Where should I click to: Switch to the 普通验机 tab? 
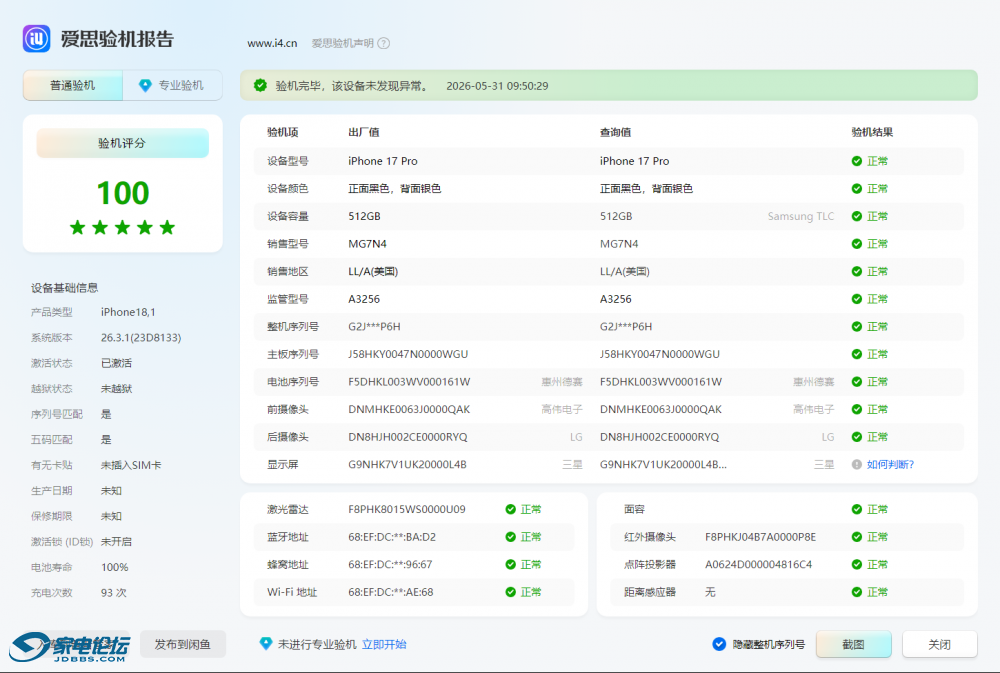tap(73, 85)
